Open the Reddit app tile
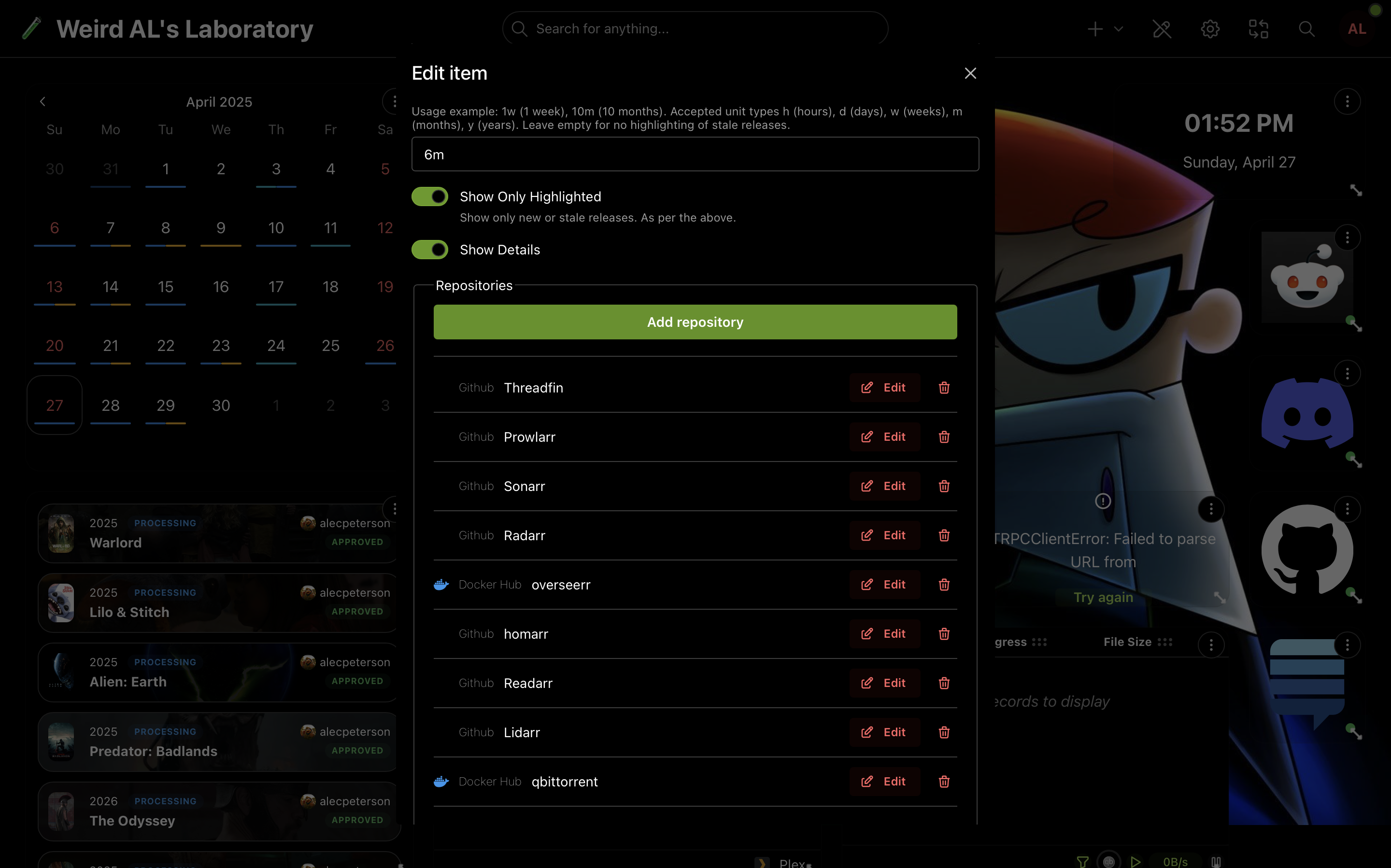This screenshot has width=1391, height=868. [x=1306, y=279]
